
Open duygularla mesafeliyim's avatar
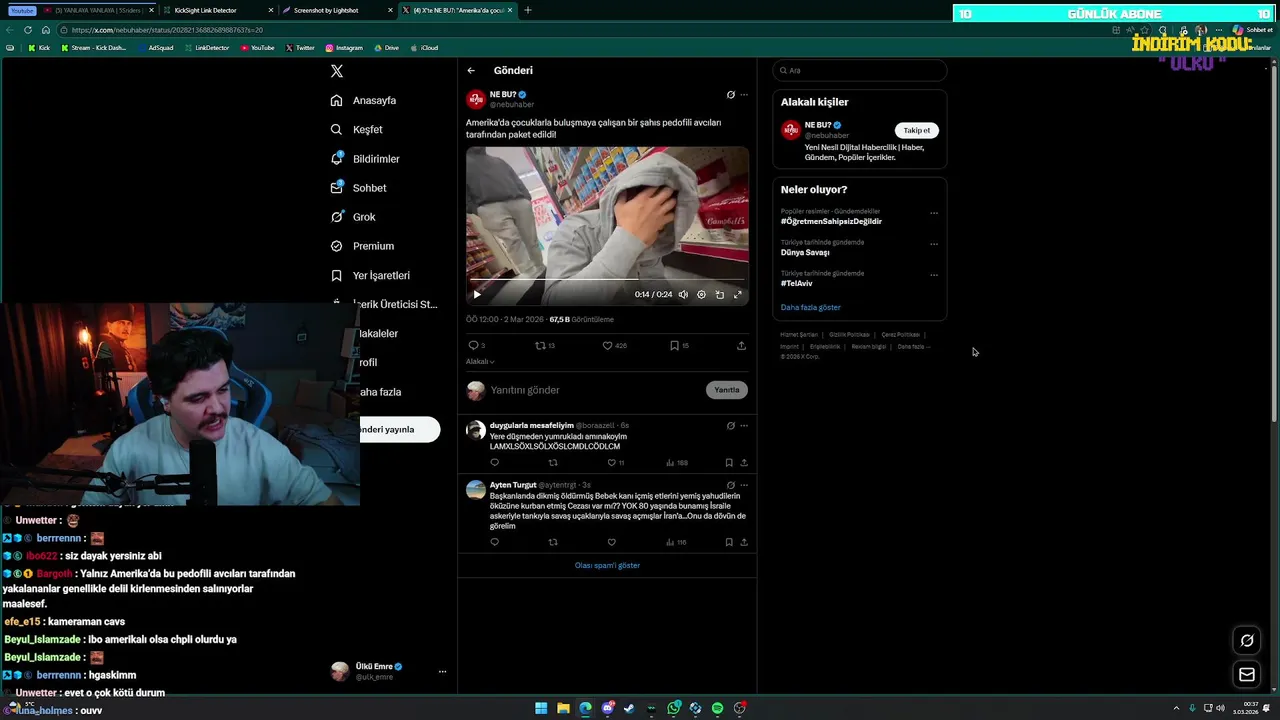point(476,430)
